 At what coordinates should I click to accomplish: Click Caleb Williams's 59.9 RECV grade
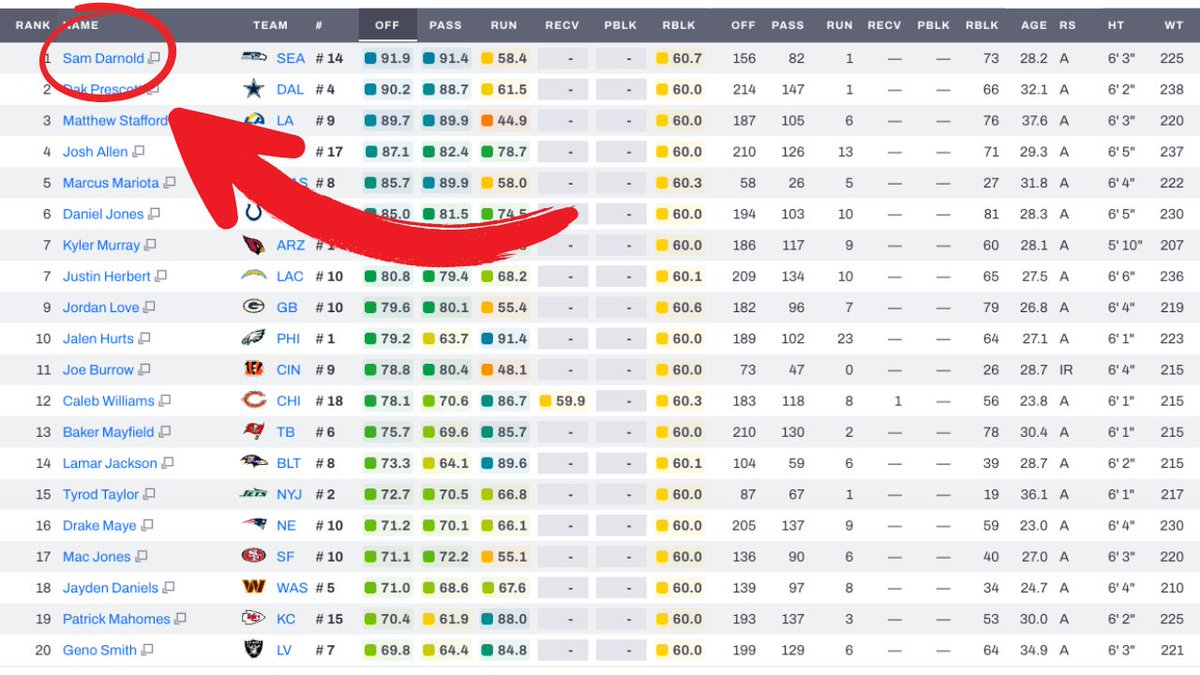563,401
